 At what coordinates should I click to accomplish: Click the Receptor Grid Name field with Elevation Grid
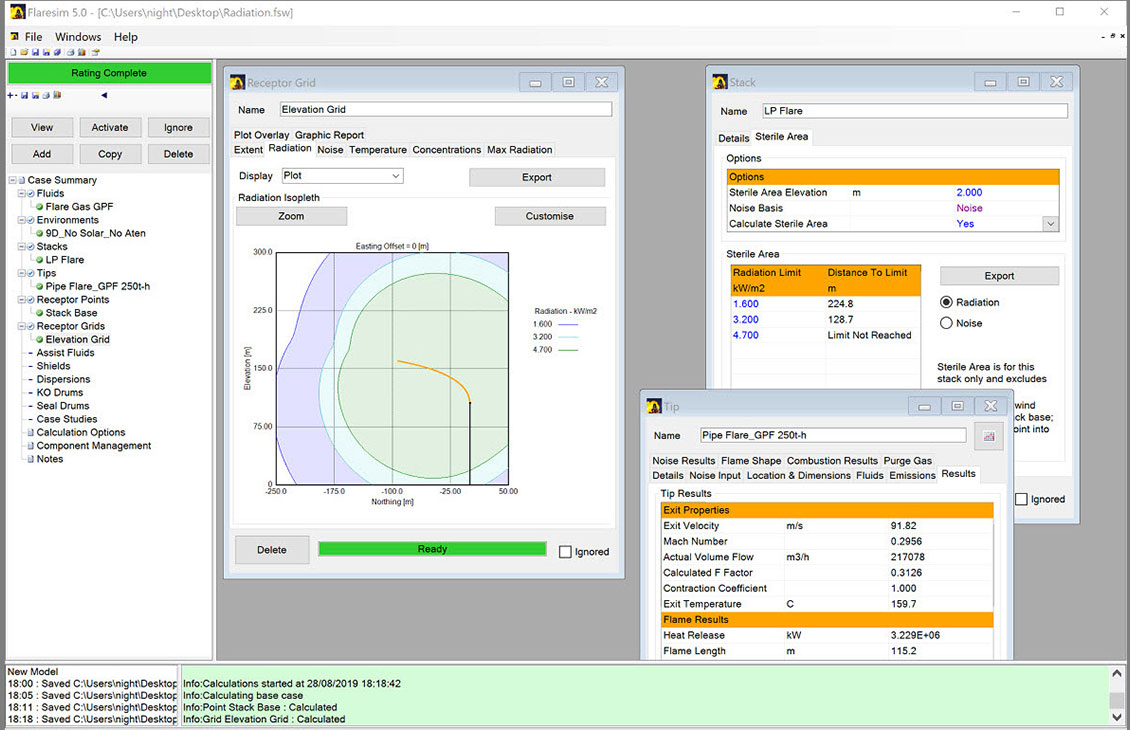click(x=445, y=110)
